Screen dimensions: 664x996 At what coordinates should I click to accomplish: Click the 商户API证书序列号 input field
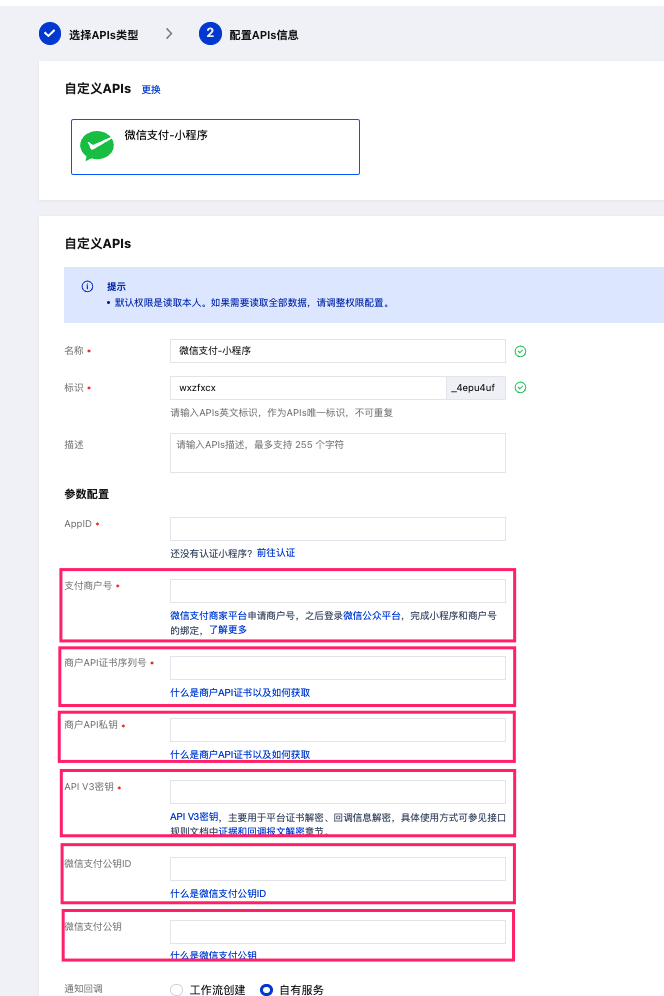337,668
